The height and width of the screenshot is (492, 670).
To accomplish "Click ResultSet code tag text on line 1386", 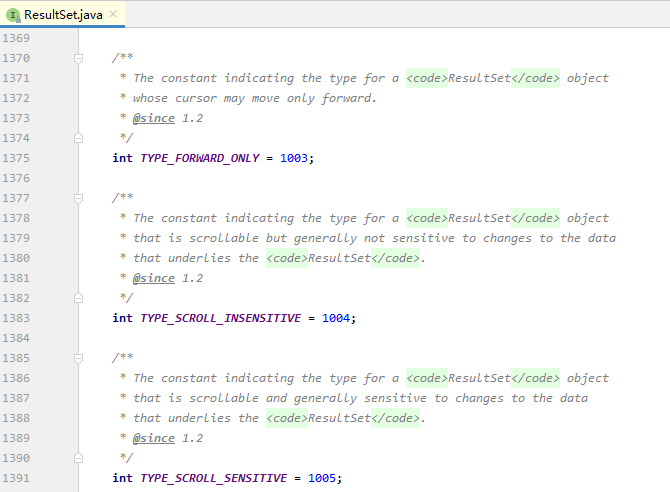I will (x=479, y=378).
